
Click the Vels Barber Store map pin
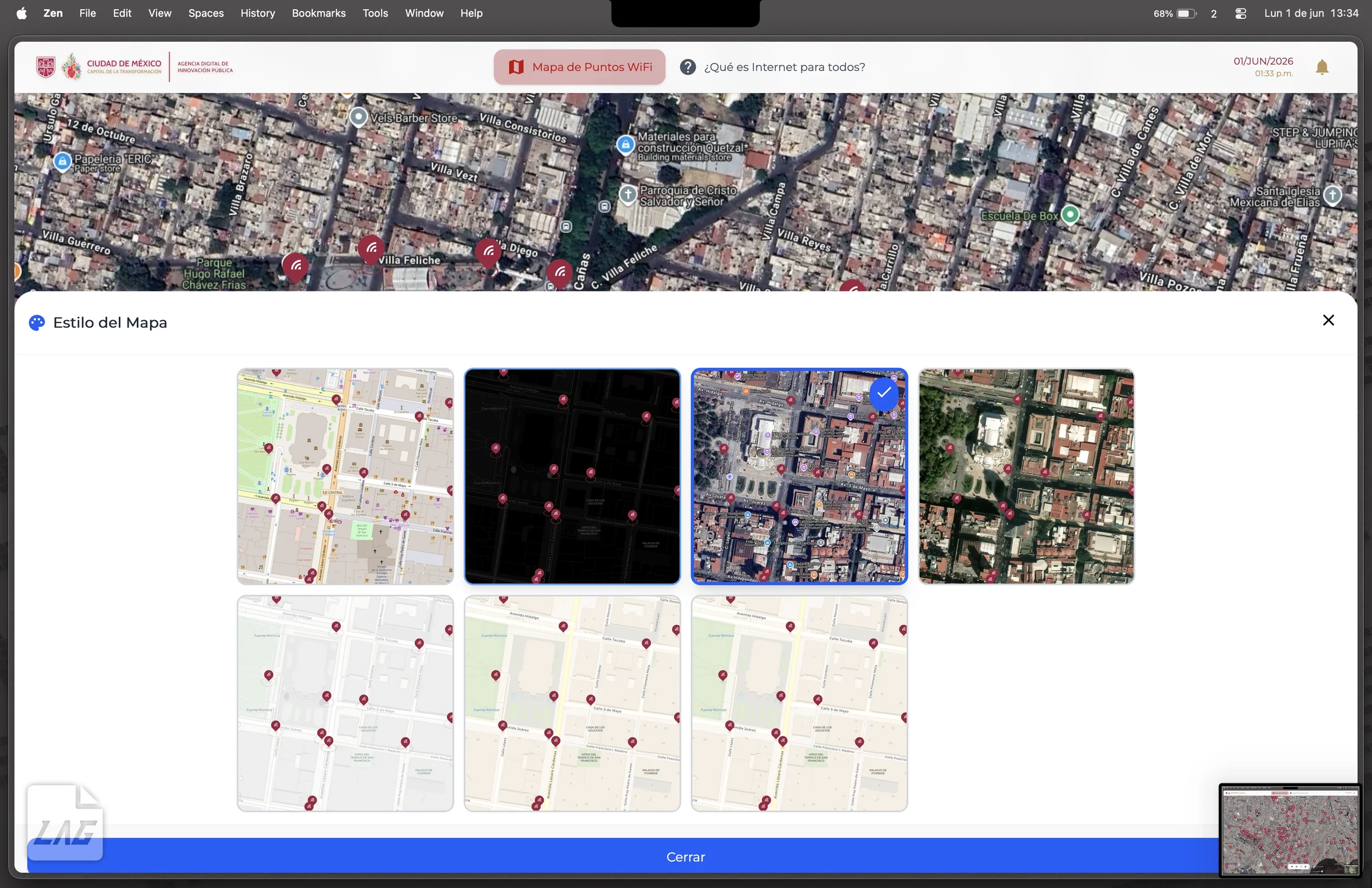tap(358, 117)
